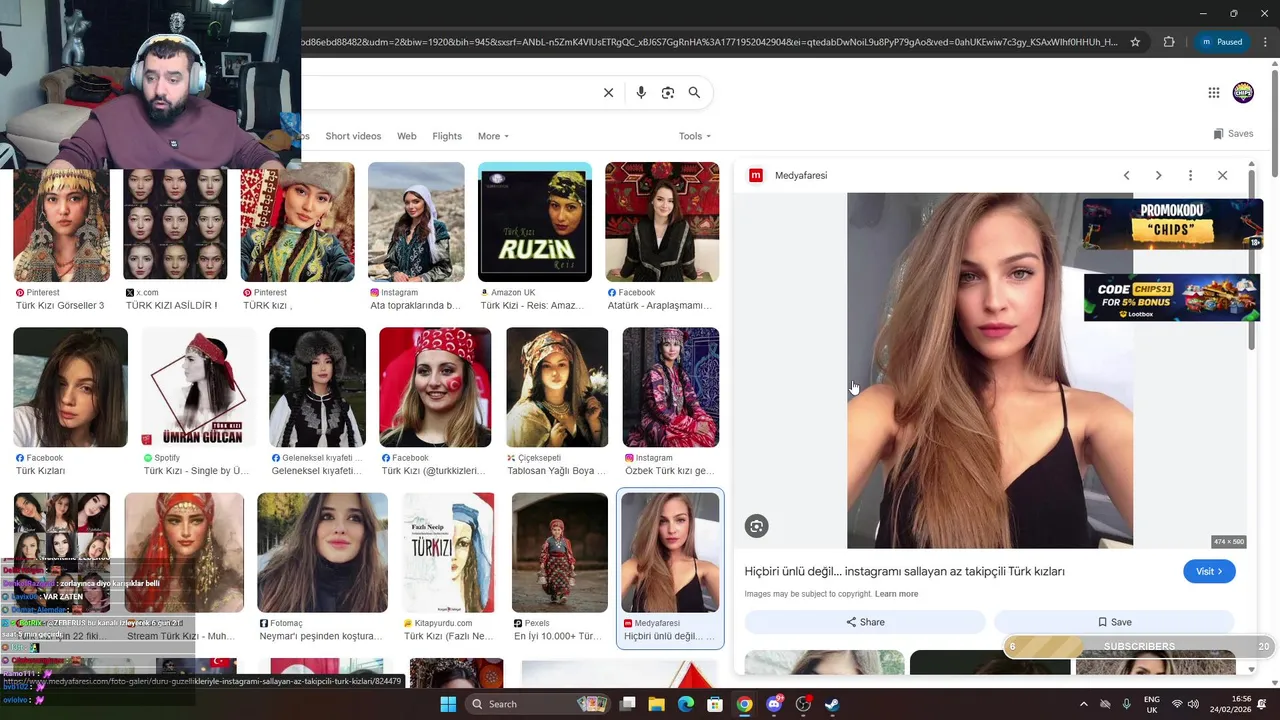The height and width of the screenshot is (720, 1280).
Task: Open the Çiçeksepeti Tablosan thumbnail
Action: tap(557, 387)
